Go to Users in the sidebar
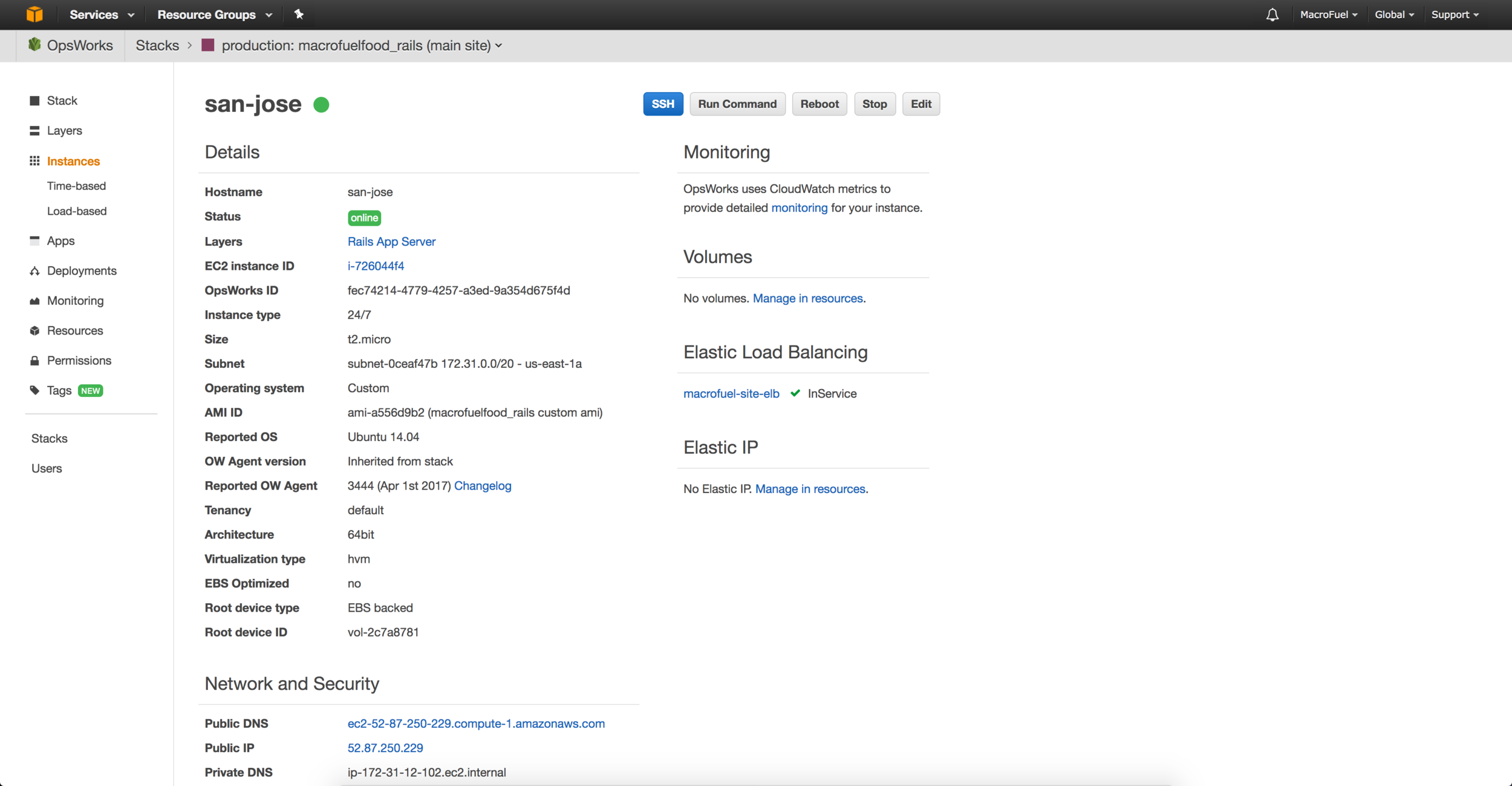Viewport: 1512px width, 786px height. 47,468
